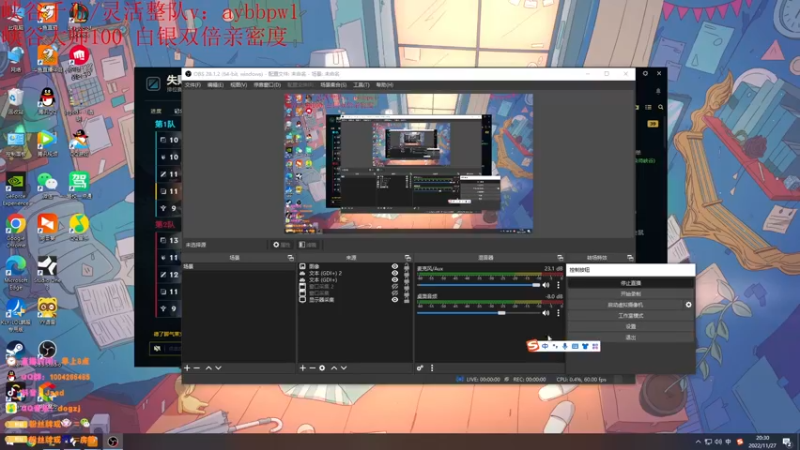
Task: Mute the 桌面音频 speaker icon
Action: point(546,313)
